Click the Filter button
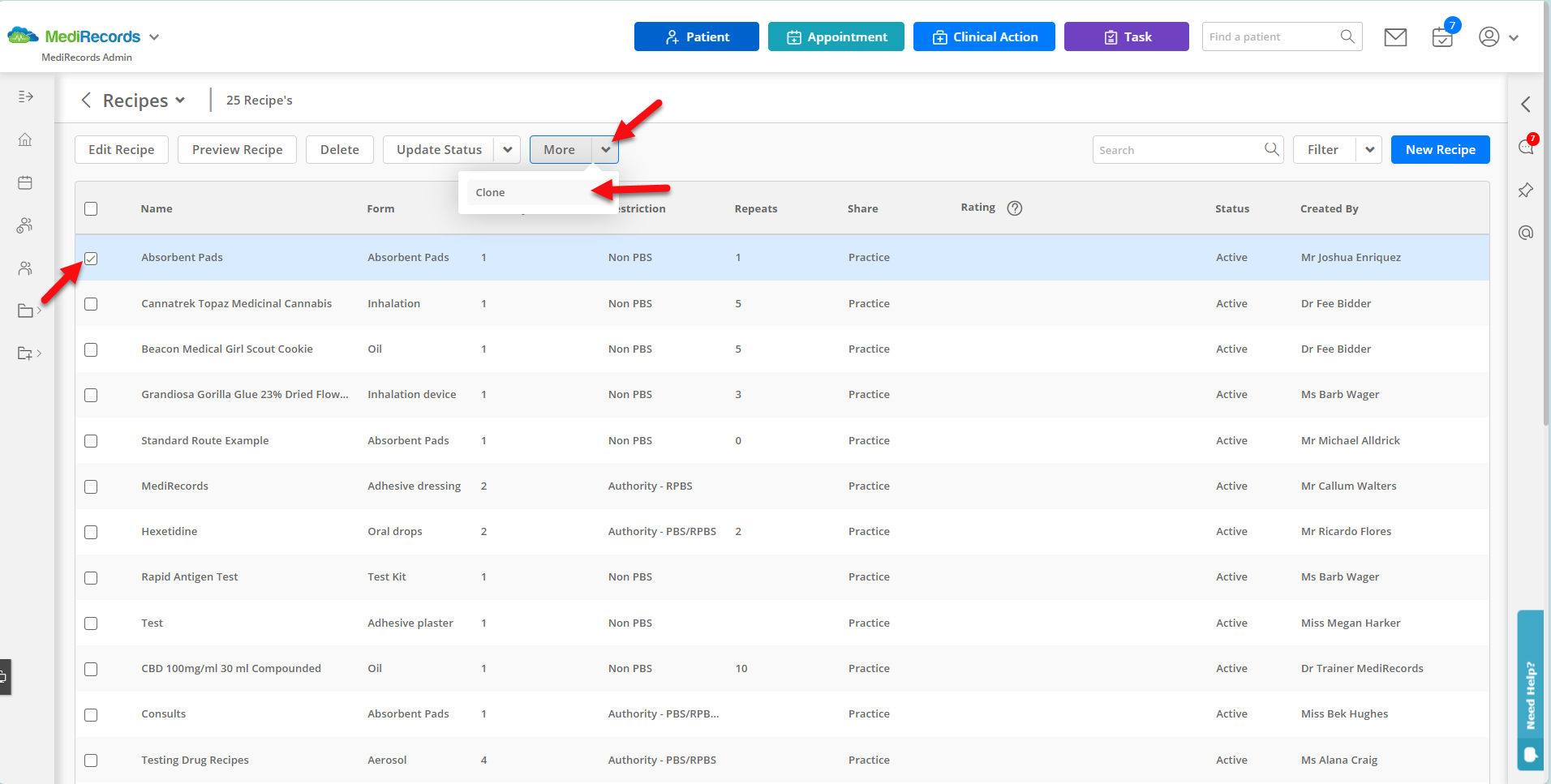The height and width of the screenshot is (784, 1551). click(1324, 149)
